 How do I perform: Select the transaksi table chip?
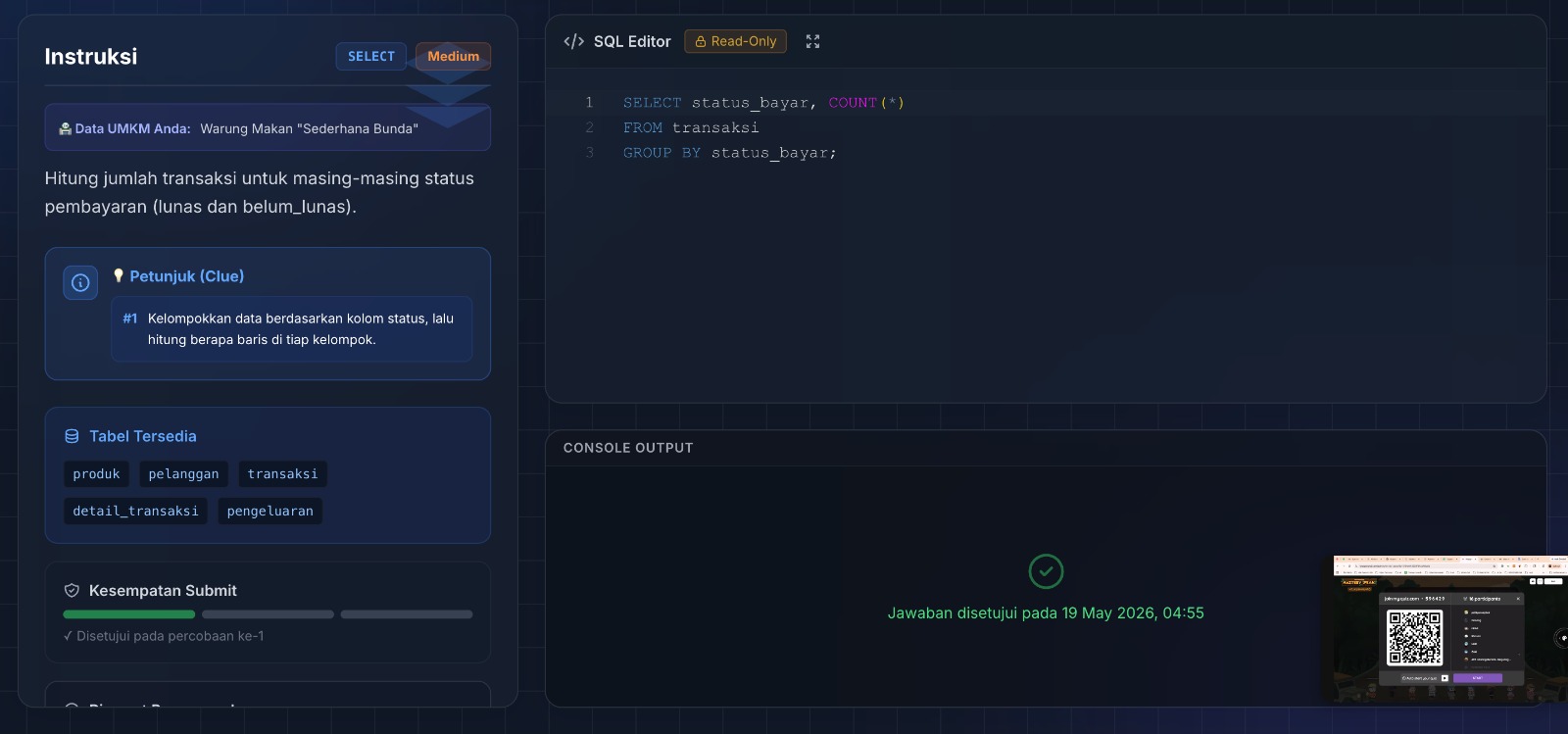pos(282,474)
